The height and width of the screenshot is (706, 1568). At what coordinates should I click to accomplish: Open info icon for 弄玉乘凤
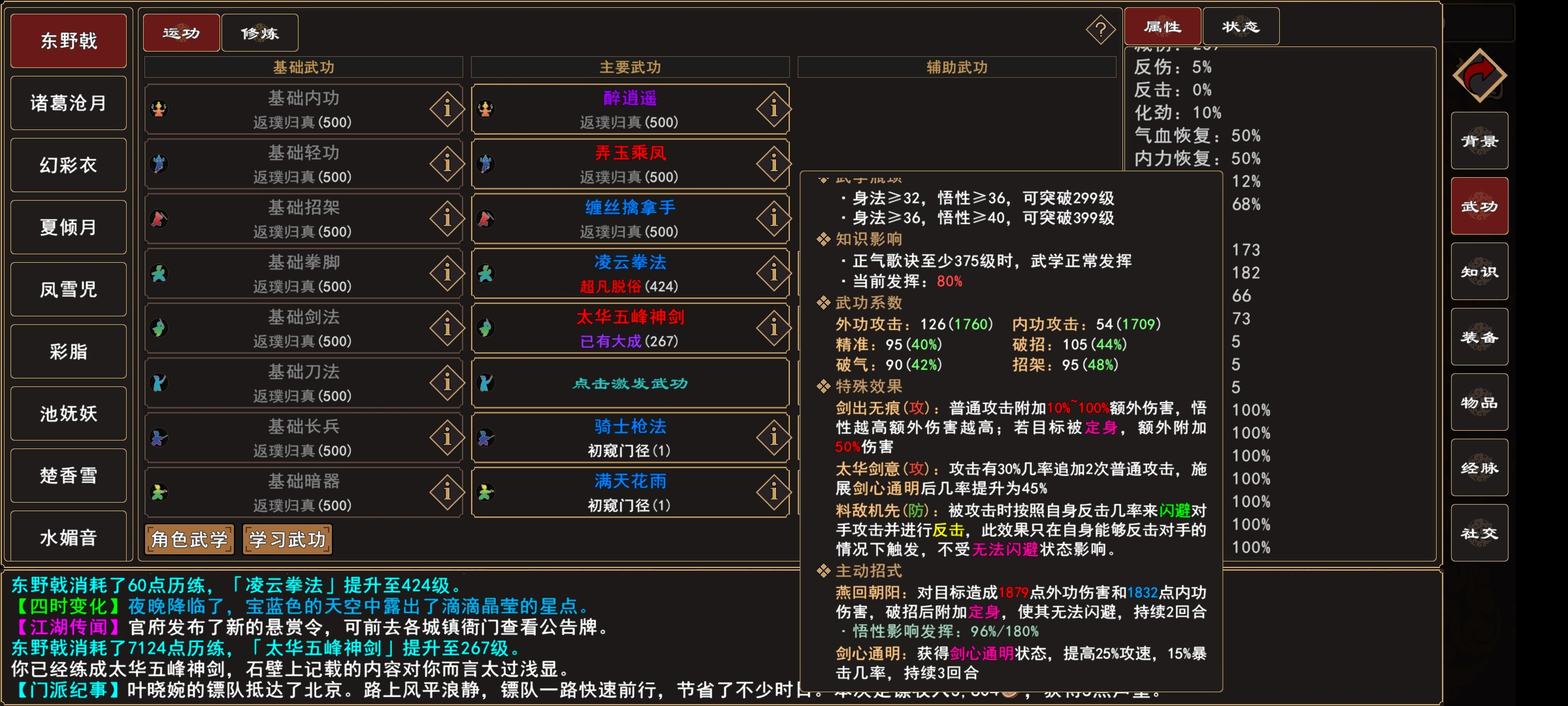pyautogui.click(x=774, y=163)
